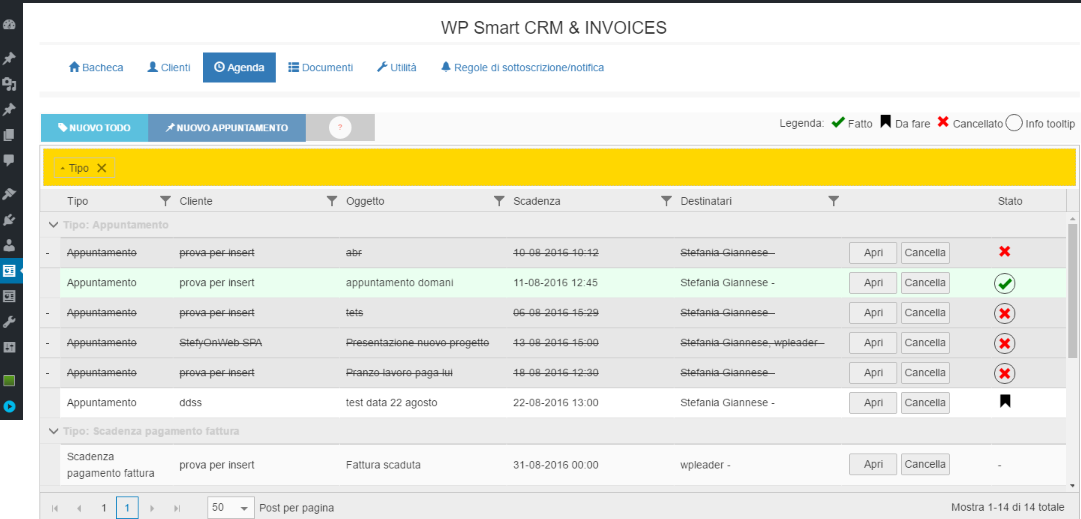Click red X status for 'abr' appointment
1081x519 pixels.
1004,253
